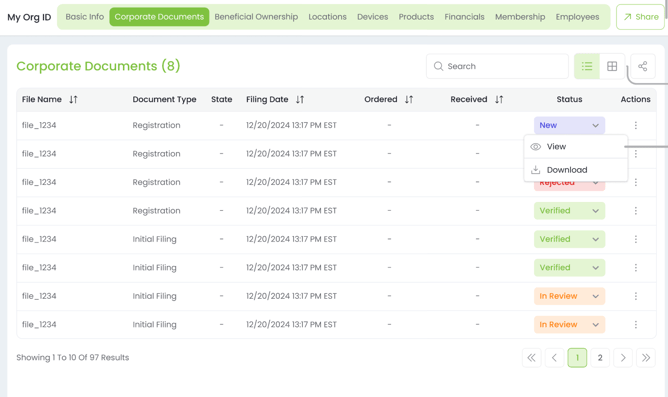Viewport: 668px width, 397px height.
Task: Click the My Org ID title
Action: click(x=29, y=17)
